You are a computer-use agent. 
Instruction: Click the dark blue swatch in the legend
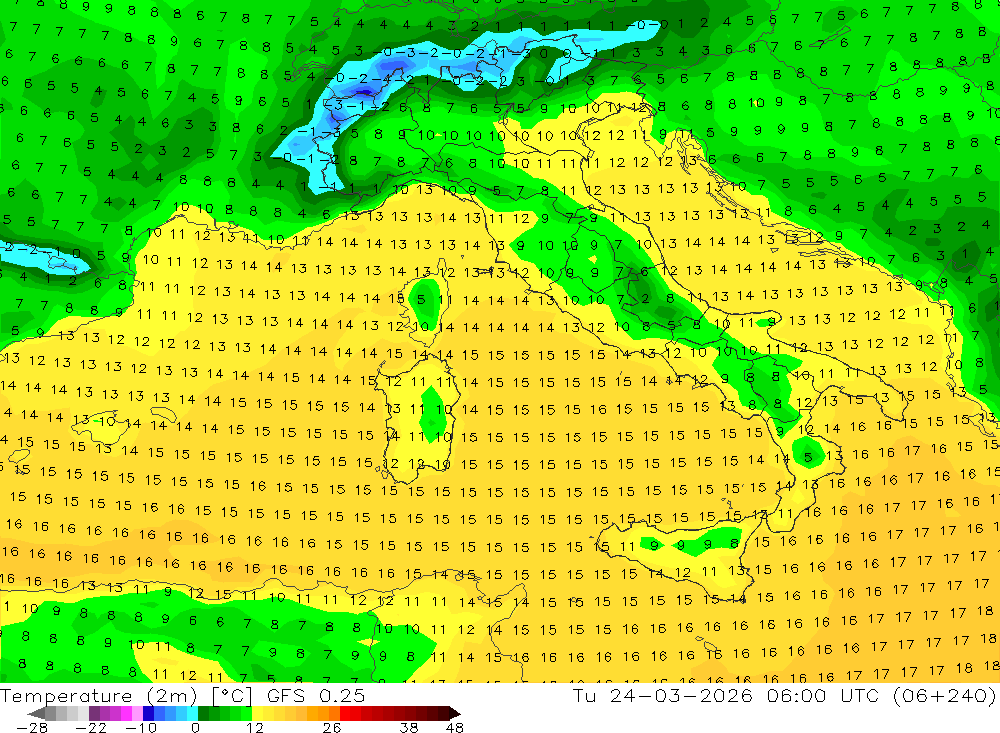coord(148,714)
